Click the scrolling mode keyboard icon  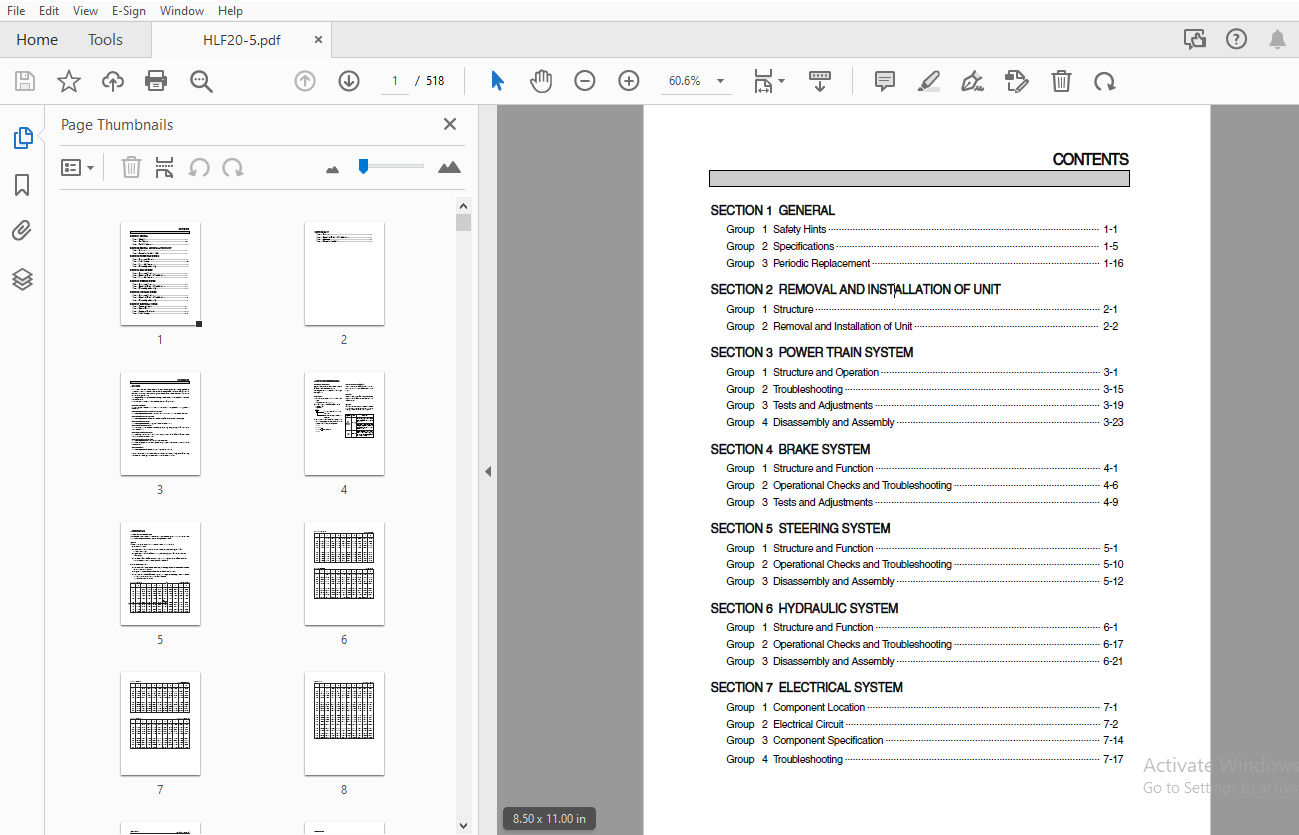click(820, 81)
